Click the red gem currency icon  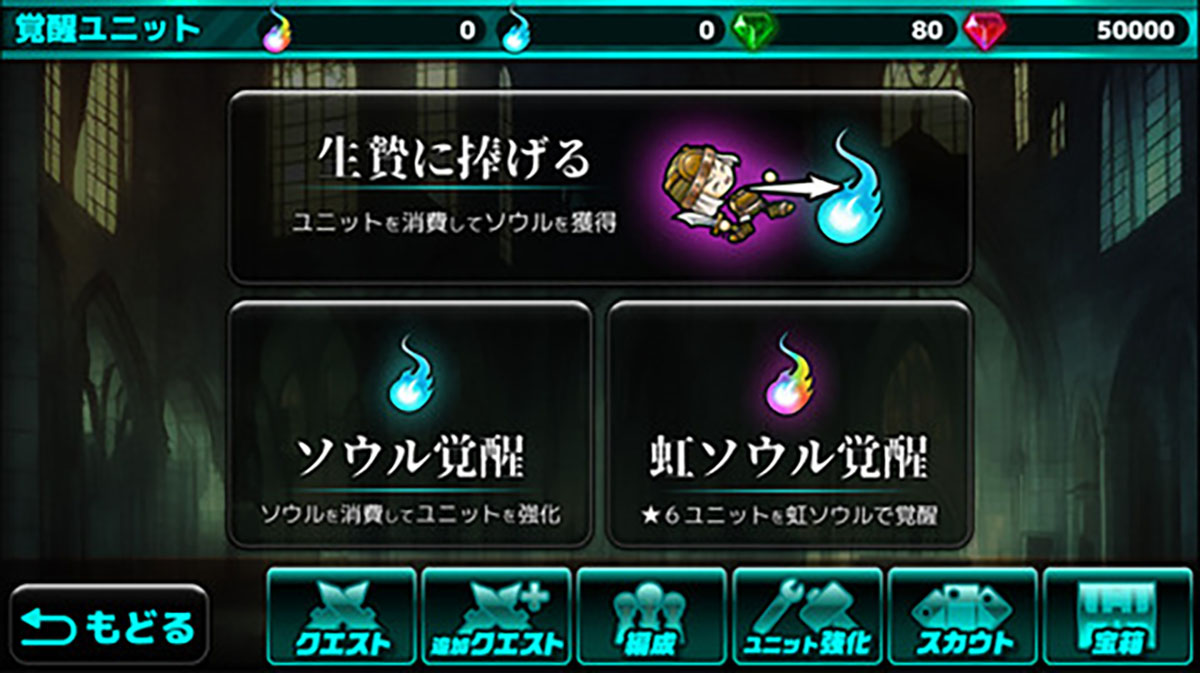(985, 30)
